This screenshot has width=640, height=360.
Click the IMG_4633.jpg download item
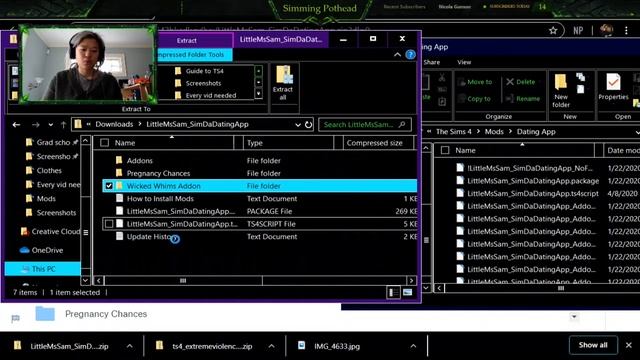point(337,346)
